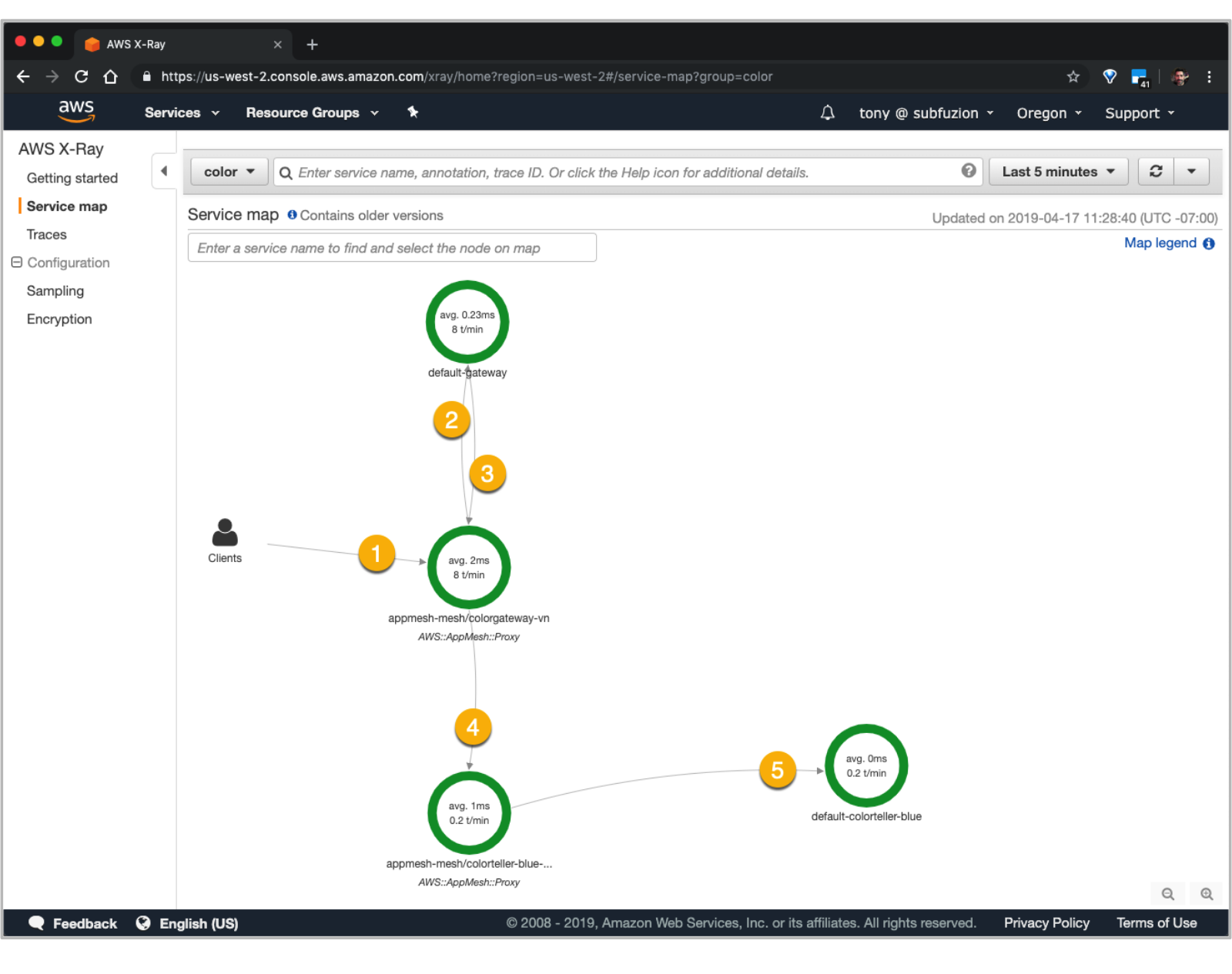
Task: Click the find service name input field
Action: 392,248
